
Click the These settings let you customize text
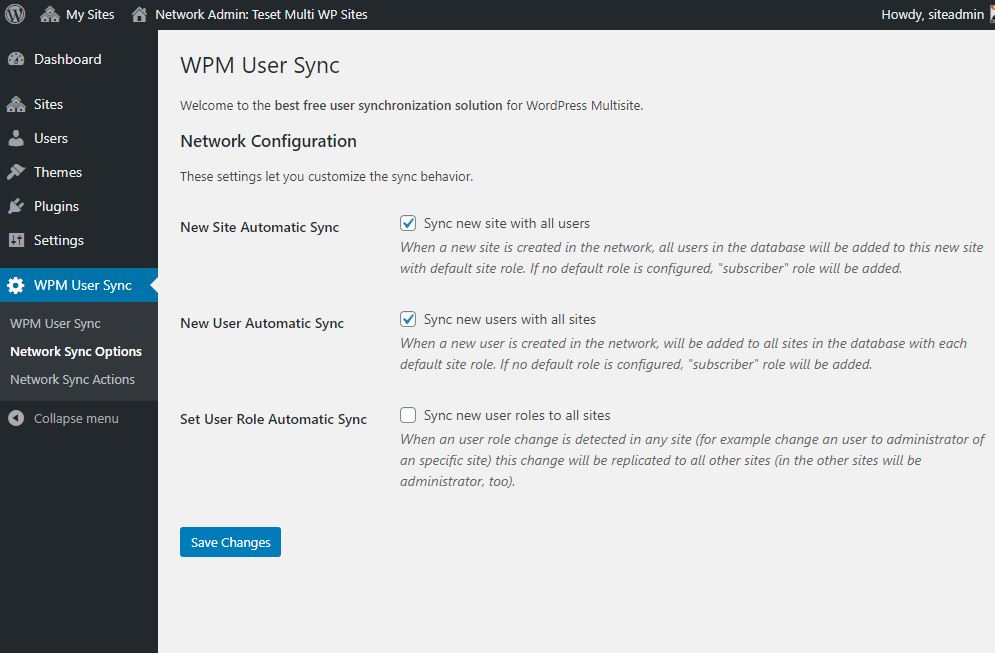click(x=327, y=176)
